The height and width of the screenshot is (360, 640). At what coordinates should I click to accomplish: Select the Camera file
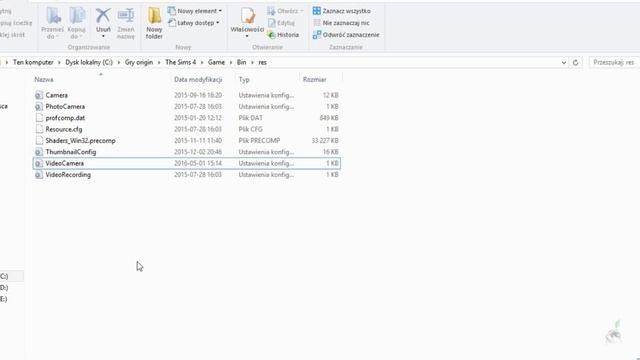pyautogui.click(x=57, y=95)
